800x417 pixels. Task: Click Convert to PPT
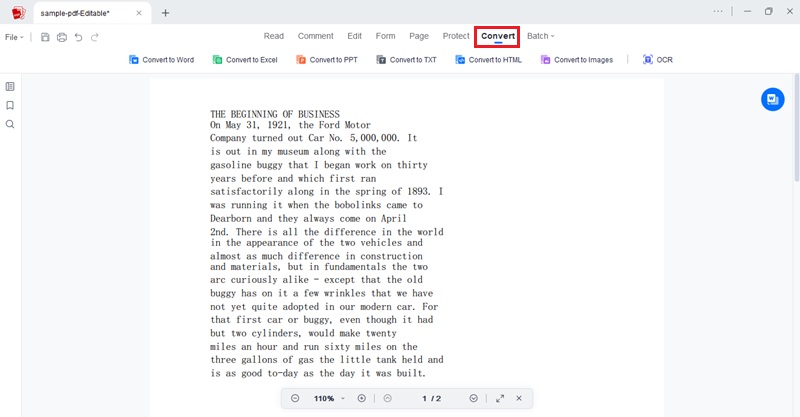(327, 60)
